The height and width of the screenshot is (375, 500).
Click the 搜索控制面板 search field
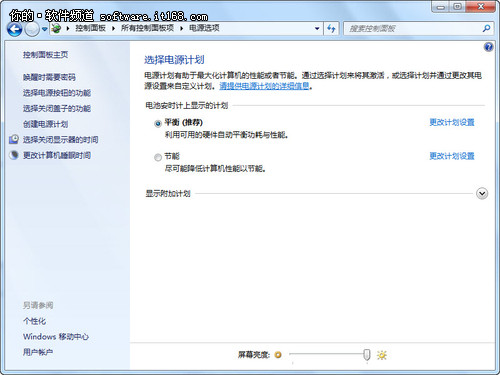413,29
